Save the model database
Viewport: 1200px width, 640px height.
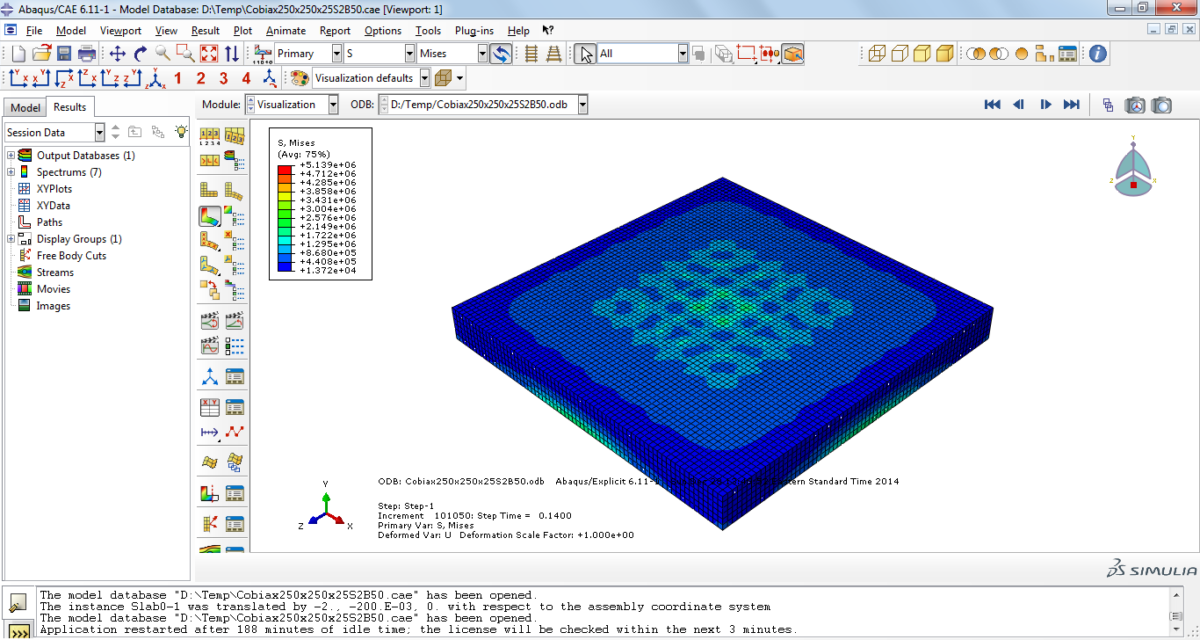pos(62,53)
